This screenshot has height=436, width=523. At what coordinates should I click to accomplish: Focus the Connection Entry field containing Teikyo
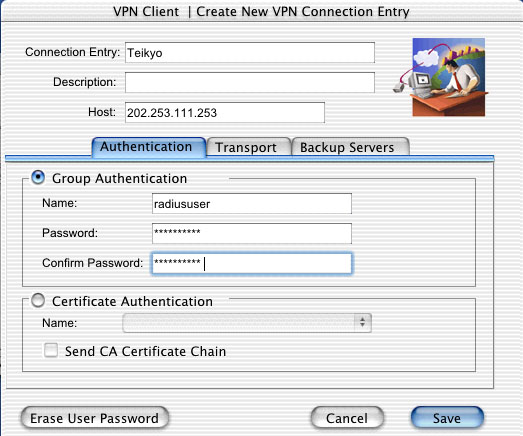pos(250,52)
